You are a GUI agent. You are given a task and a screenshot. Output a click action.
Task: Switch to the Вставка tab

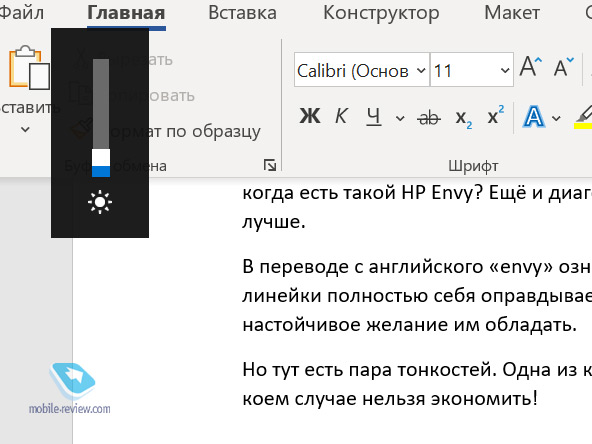tap(242, 12)
